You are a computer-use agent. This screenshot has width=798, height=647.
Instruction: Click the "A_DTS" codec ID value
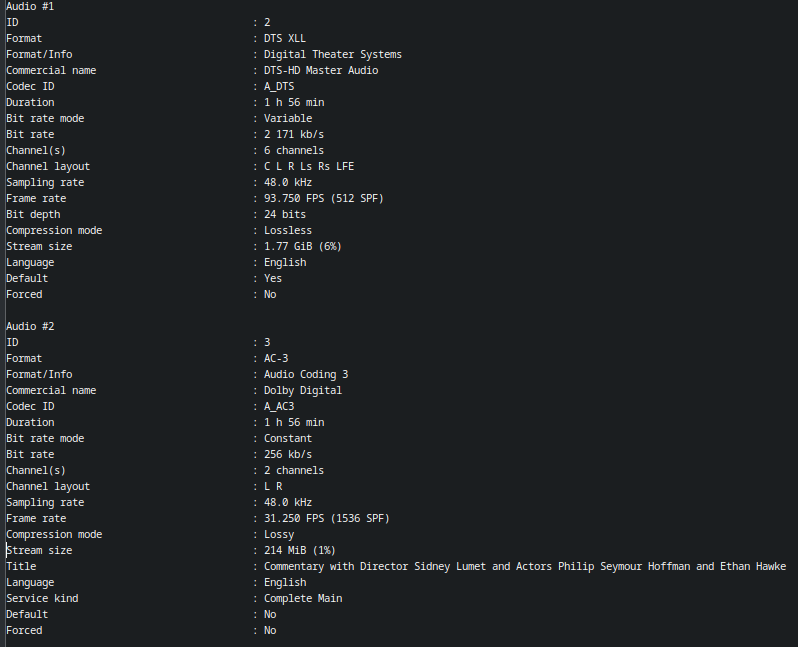click(x=279, y=86)
